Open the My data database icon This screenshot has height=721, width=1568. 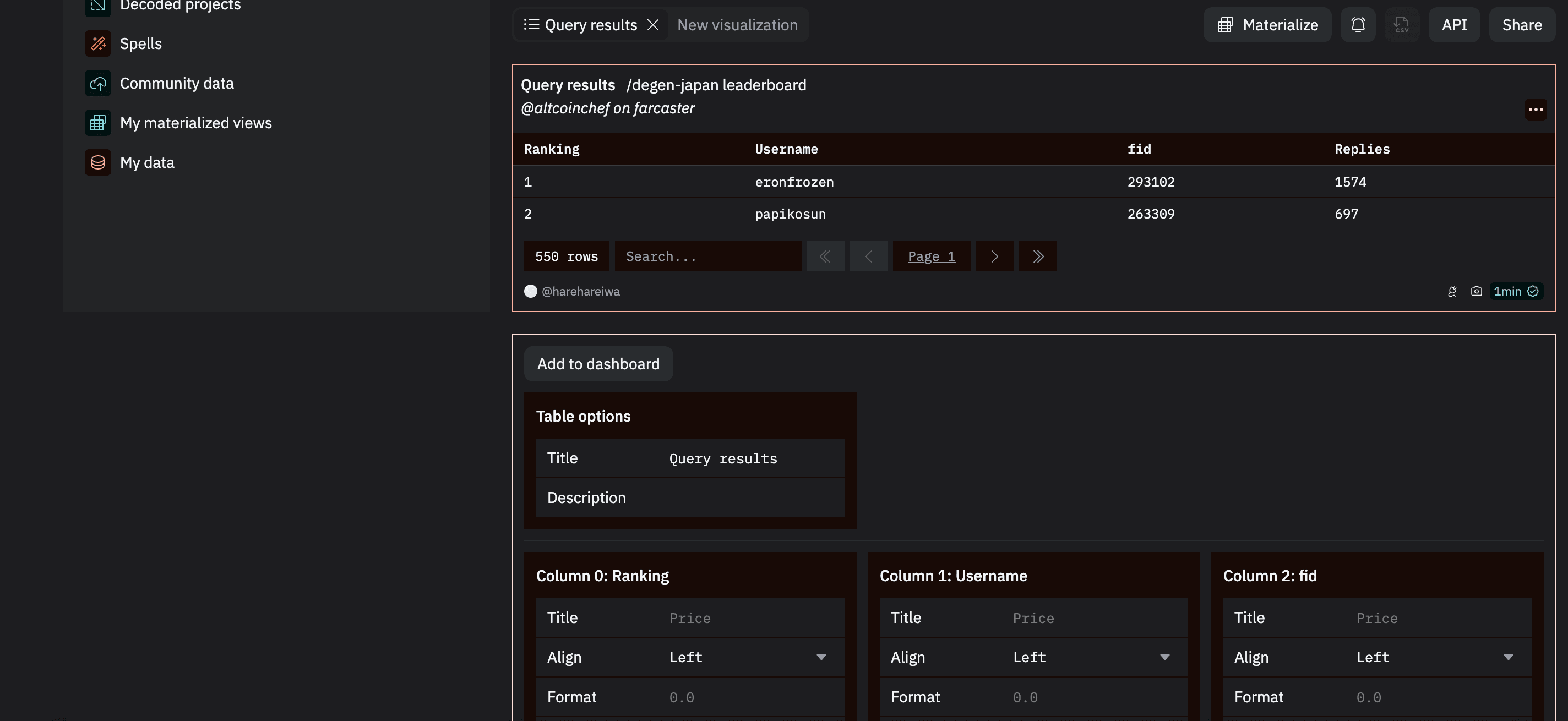click(97, 162)
